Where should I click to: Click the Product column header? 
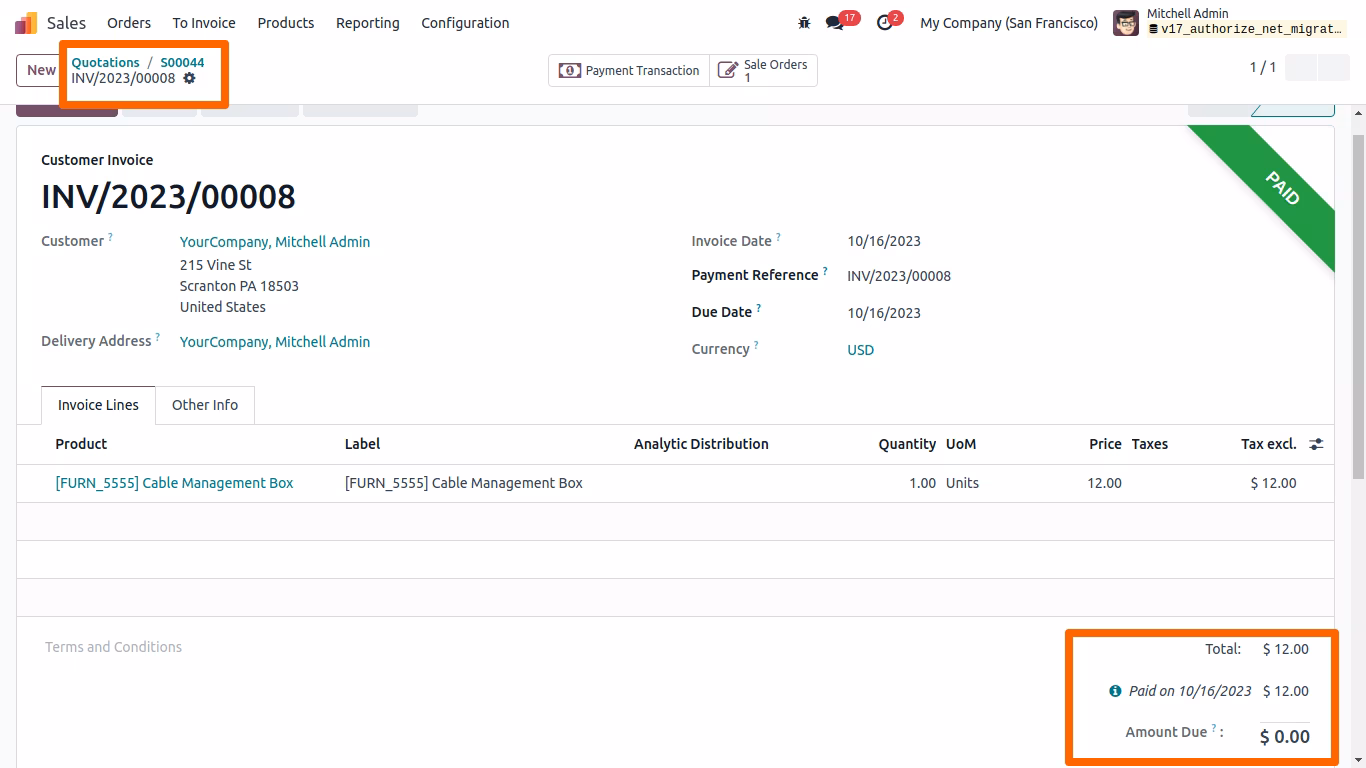(81, 444)
